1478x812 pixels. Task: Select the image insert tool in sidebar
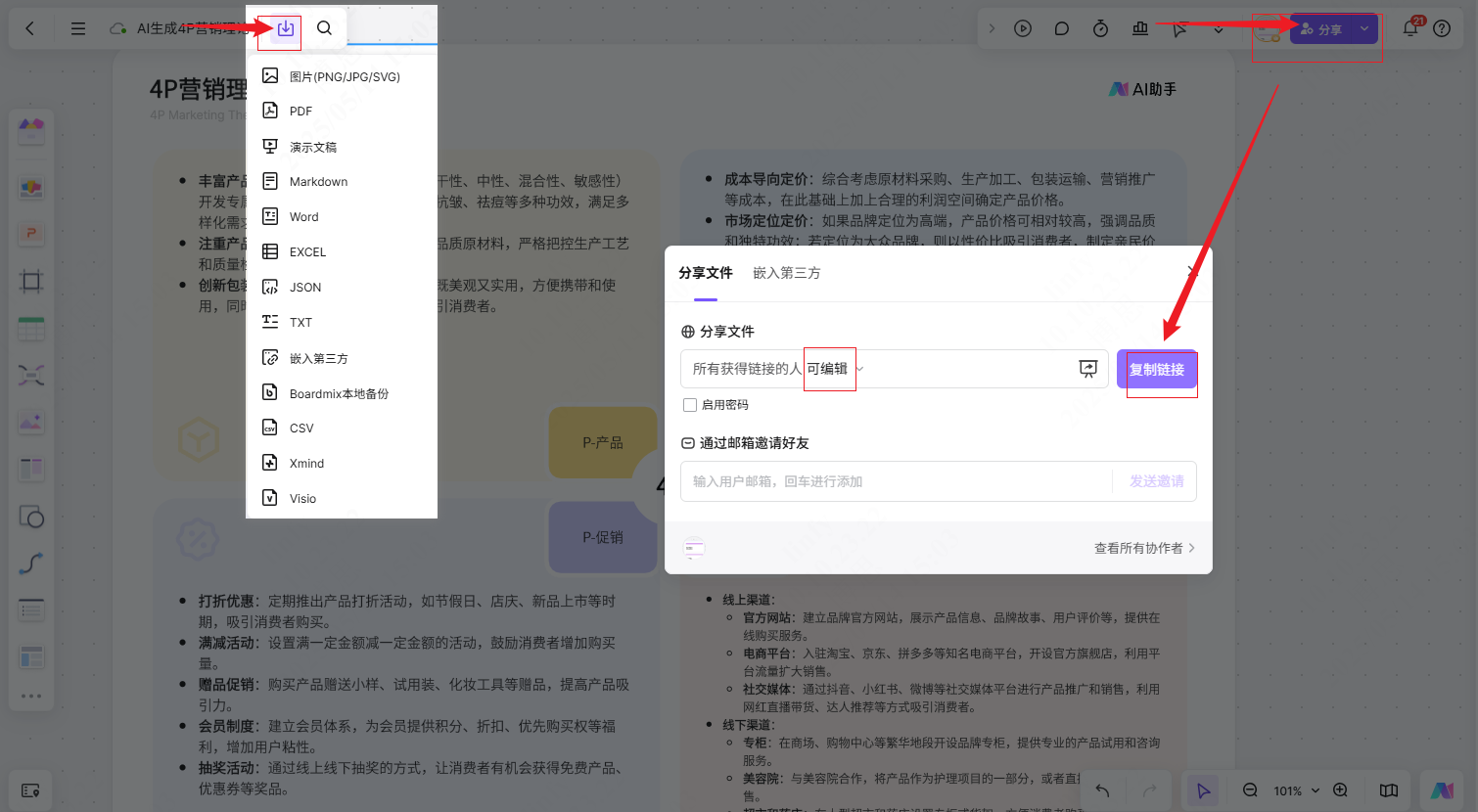31,423
